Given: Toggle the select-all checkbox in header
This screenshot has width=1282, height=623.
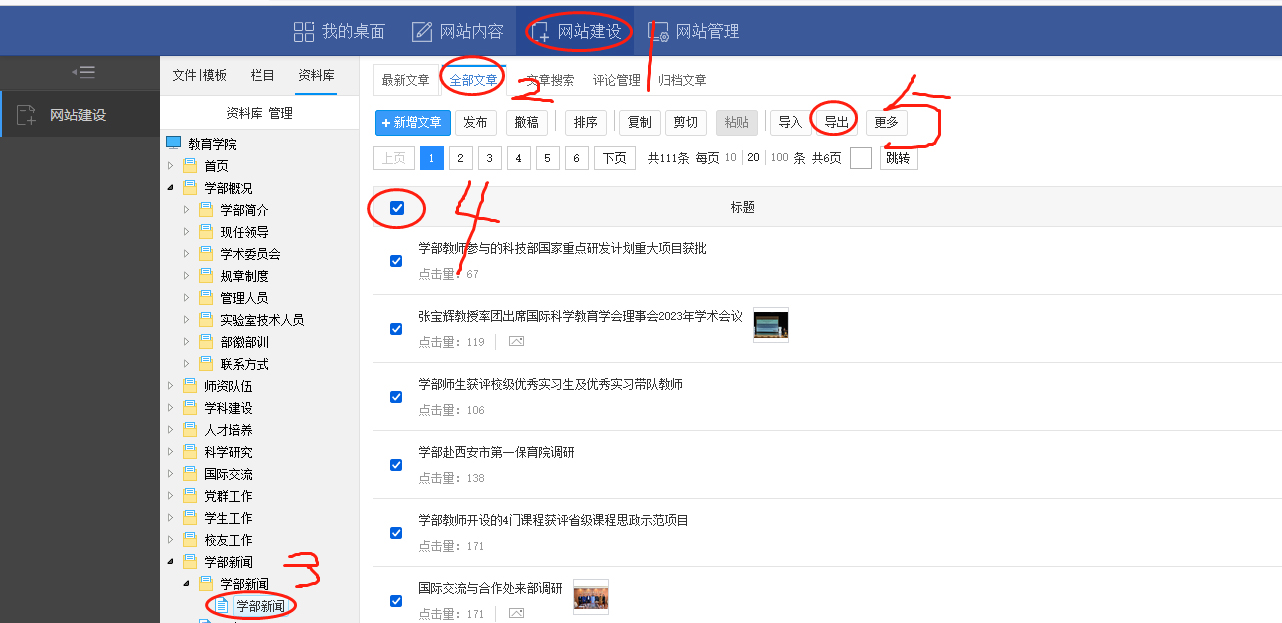Looking at the screenshot, I should [x=397, y=208].
